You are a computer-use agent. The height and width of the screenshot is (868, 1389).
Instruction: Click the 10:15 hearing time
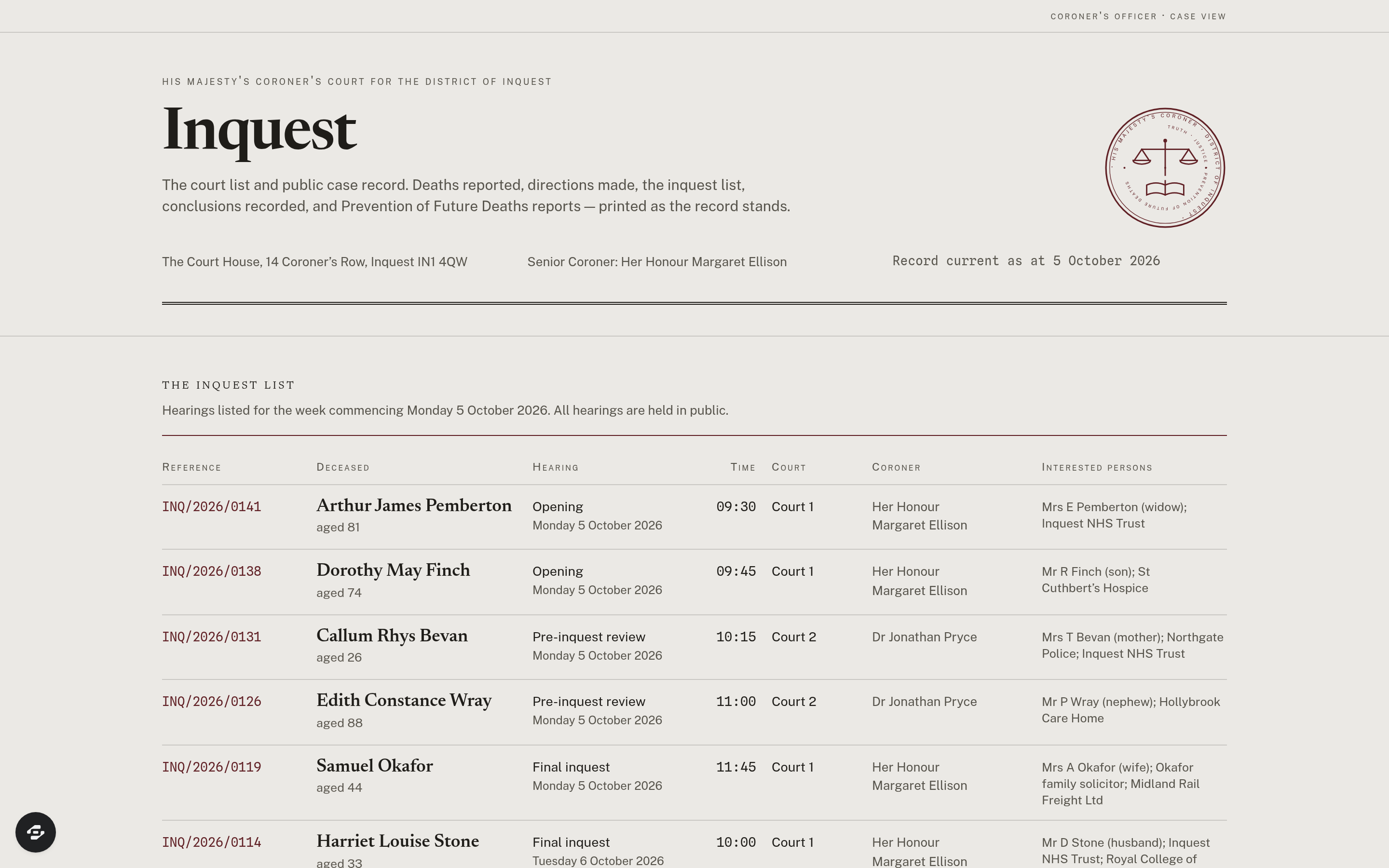(x=736, y=637)
